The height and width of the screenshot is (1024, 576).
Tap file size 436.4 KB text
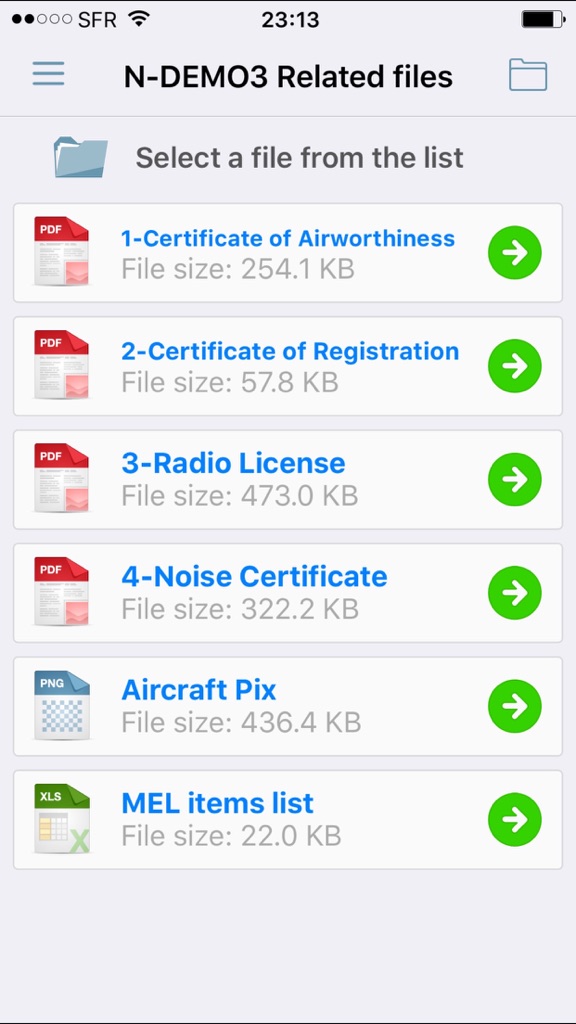(x=241, y=723)
